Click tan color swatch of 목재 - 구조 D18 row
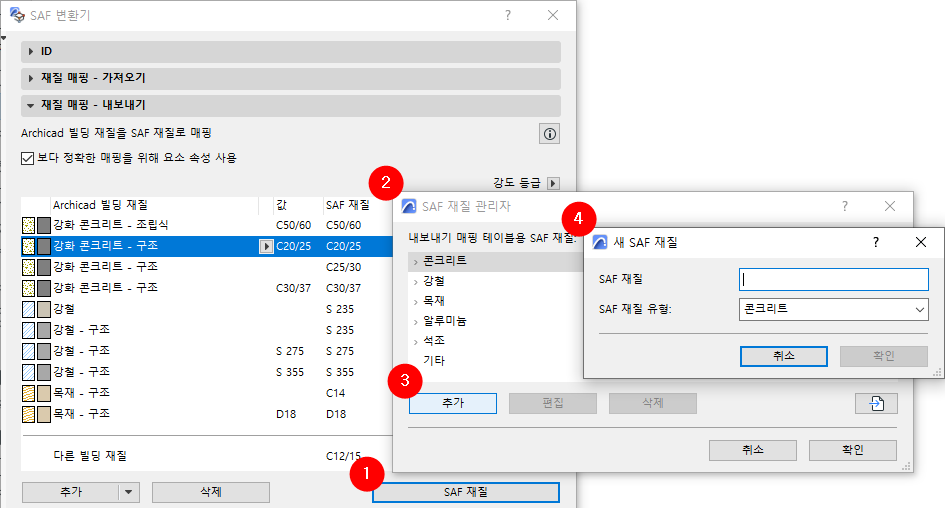Image resolution: width=945 pixels, height=508 pixels. 44,414
